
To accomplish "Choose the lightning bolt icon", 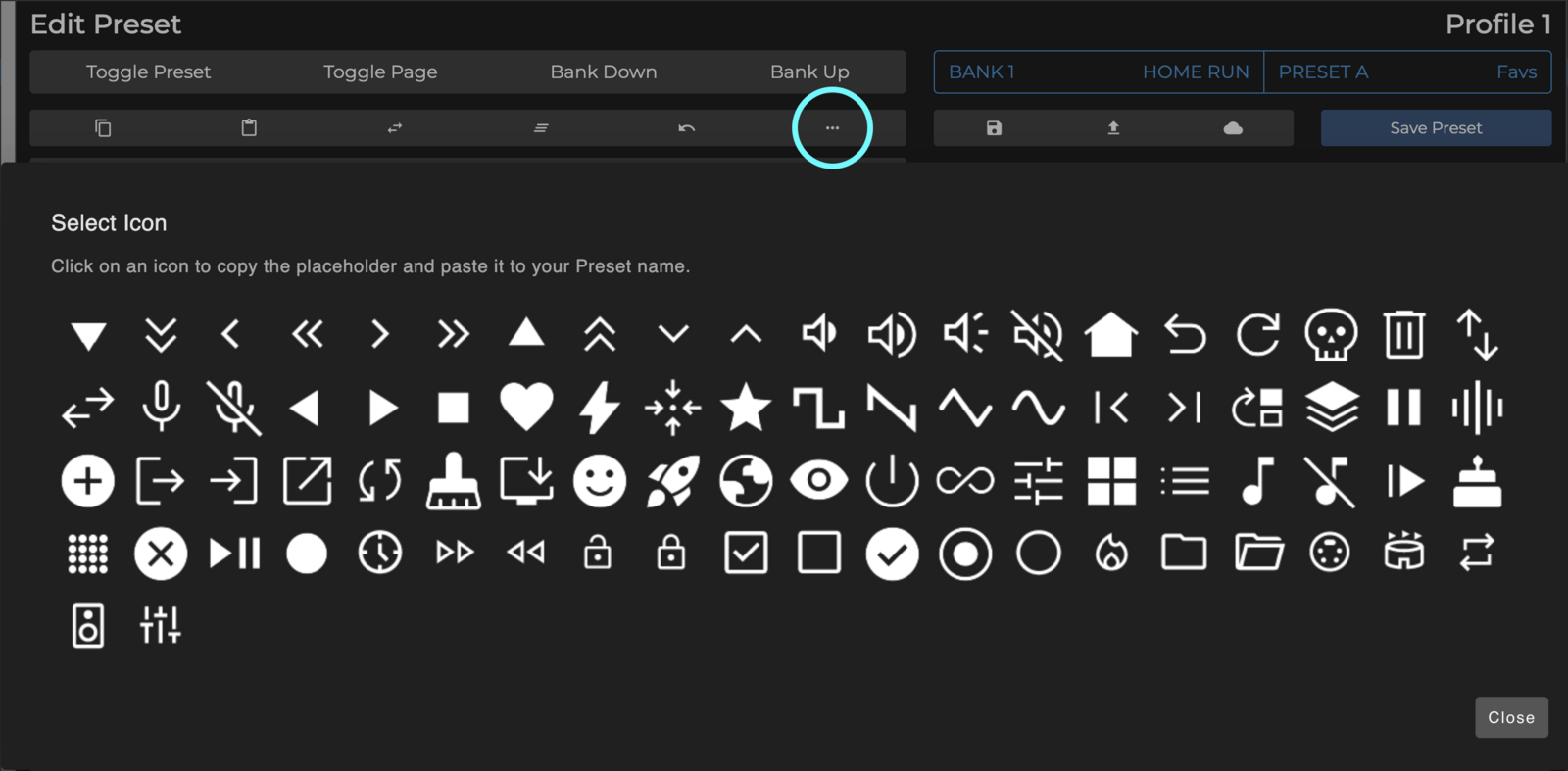I will click(599, 408).
